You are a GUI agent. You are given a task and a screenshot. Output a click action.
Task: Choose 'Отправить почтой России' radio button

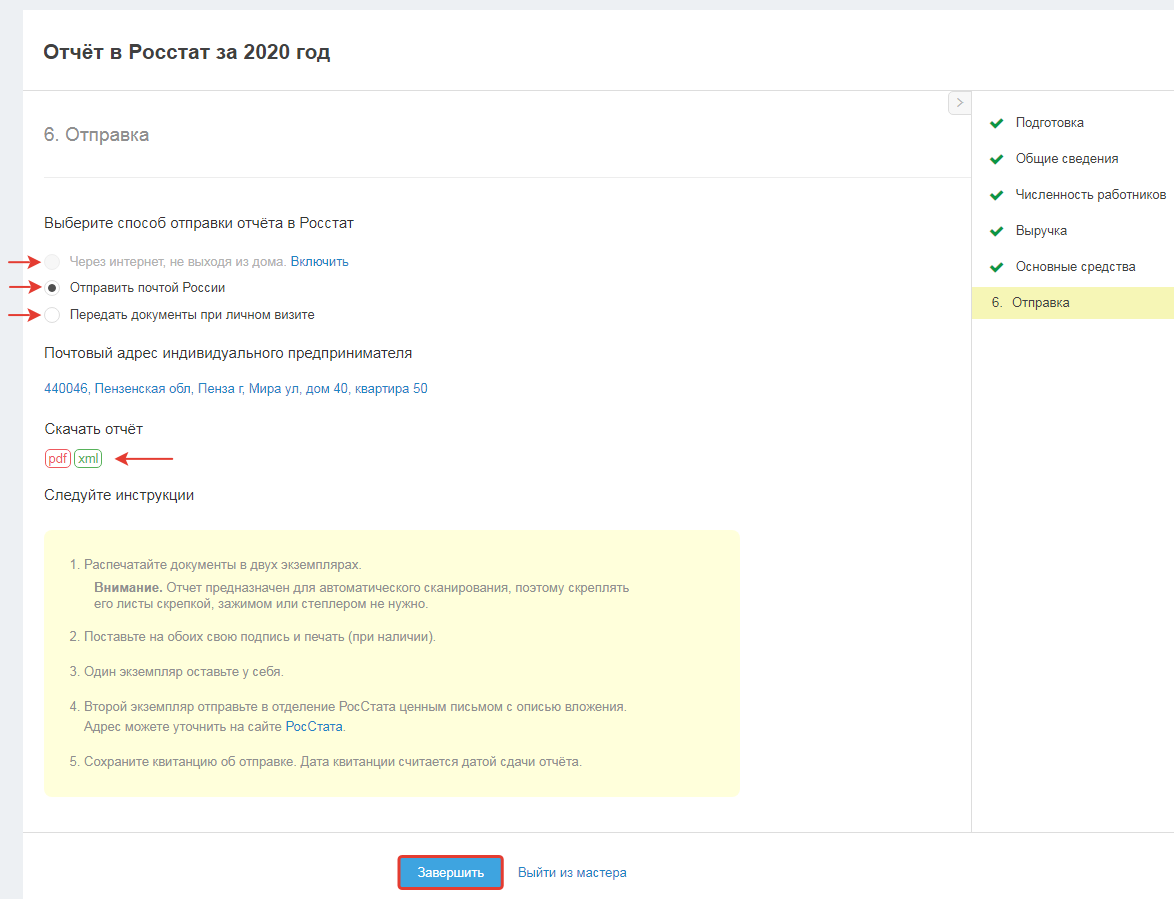(52, 288)
